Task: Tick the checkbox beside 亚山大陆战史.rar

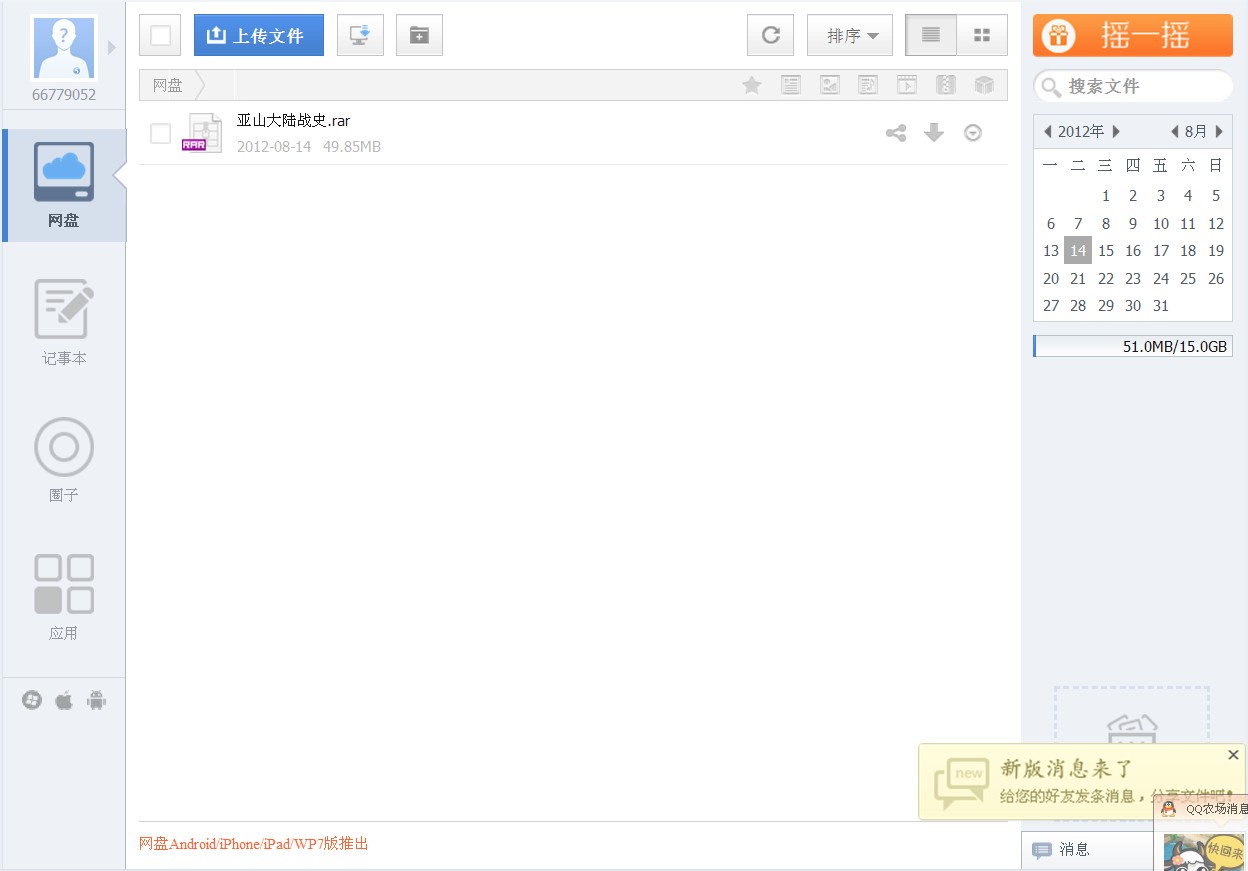Action: click(x=160, y=133)
